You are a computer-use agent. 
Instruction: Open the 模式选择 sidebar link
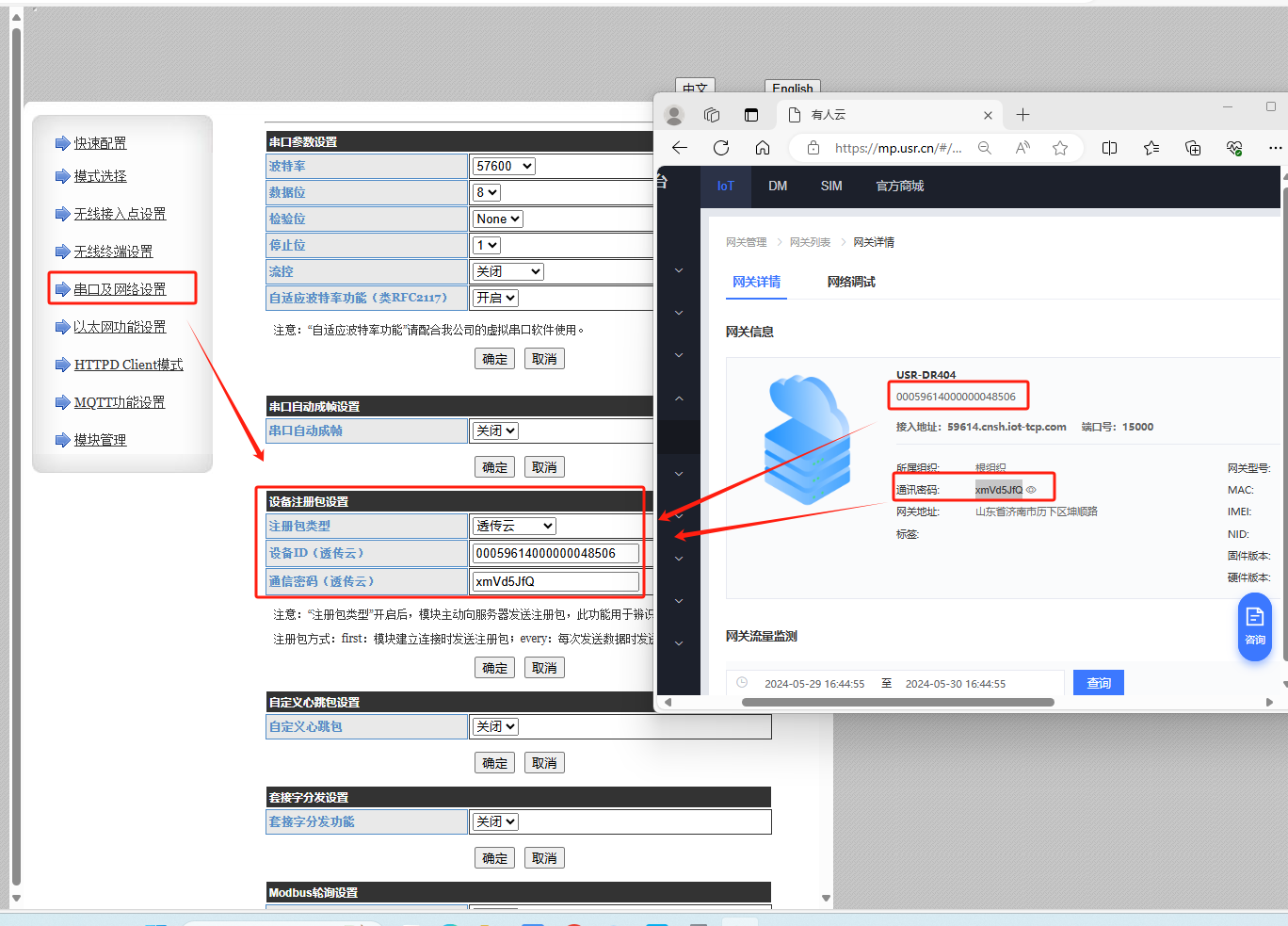coord(100,176)
